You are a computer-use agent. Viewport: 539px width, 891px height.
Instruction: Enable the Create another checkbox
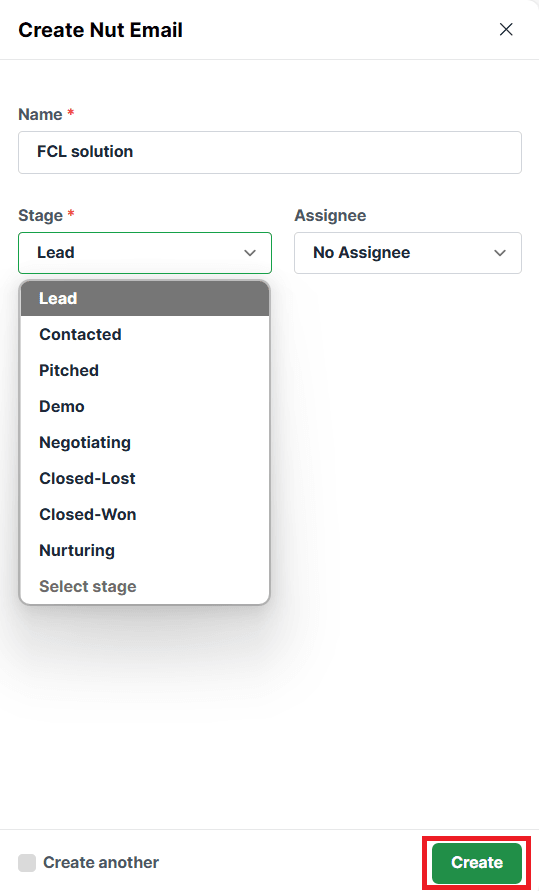point(27,862)
